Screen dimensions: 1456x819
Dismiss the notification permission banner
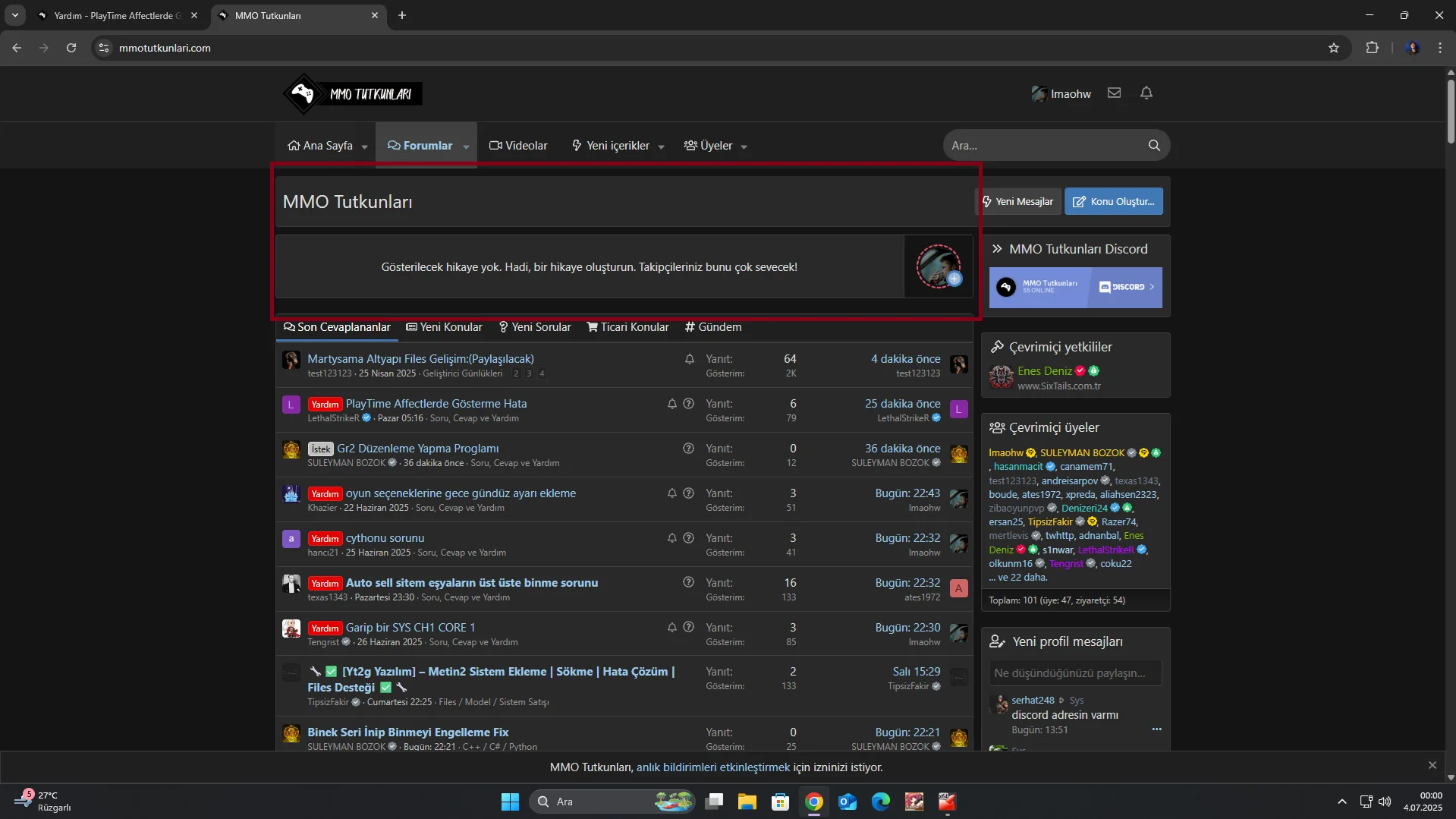pos(1432,765)
